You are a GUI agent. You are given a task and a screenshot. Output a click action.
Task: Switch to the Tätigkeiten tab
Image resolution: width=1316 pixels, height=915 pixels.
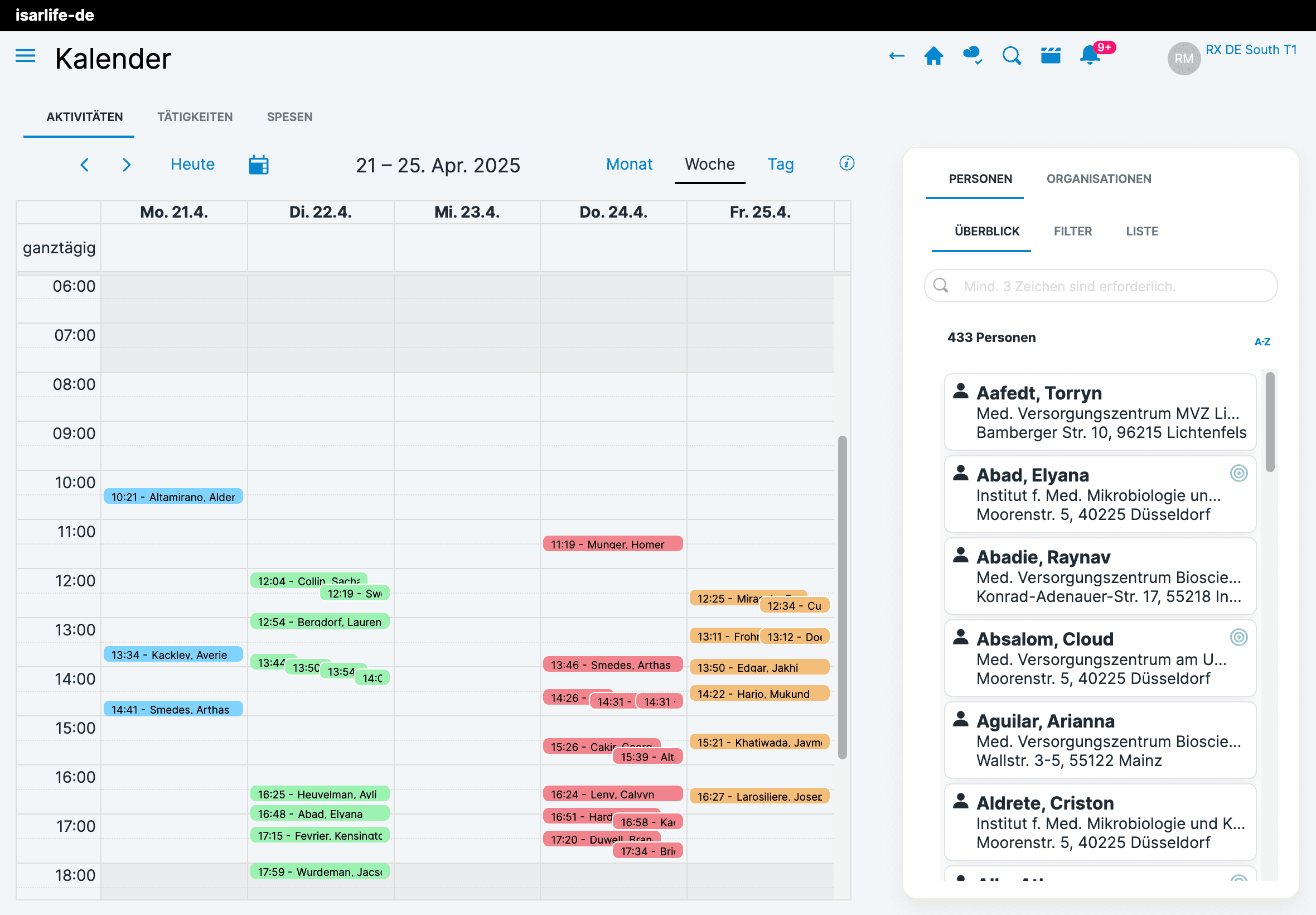(x=195, y=117)
